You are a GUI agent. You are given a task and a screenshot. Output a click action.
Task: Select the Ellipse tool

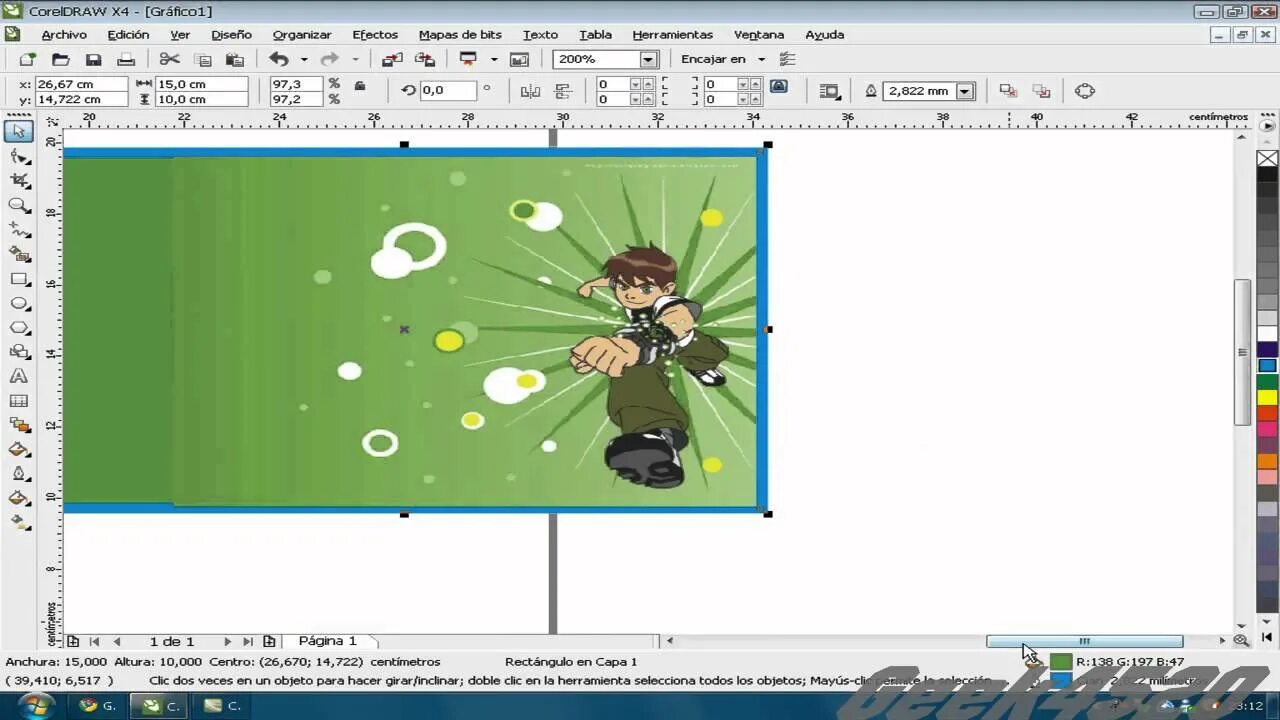pyautogui.click(x=19, y=303)
